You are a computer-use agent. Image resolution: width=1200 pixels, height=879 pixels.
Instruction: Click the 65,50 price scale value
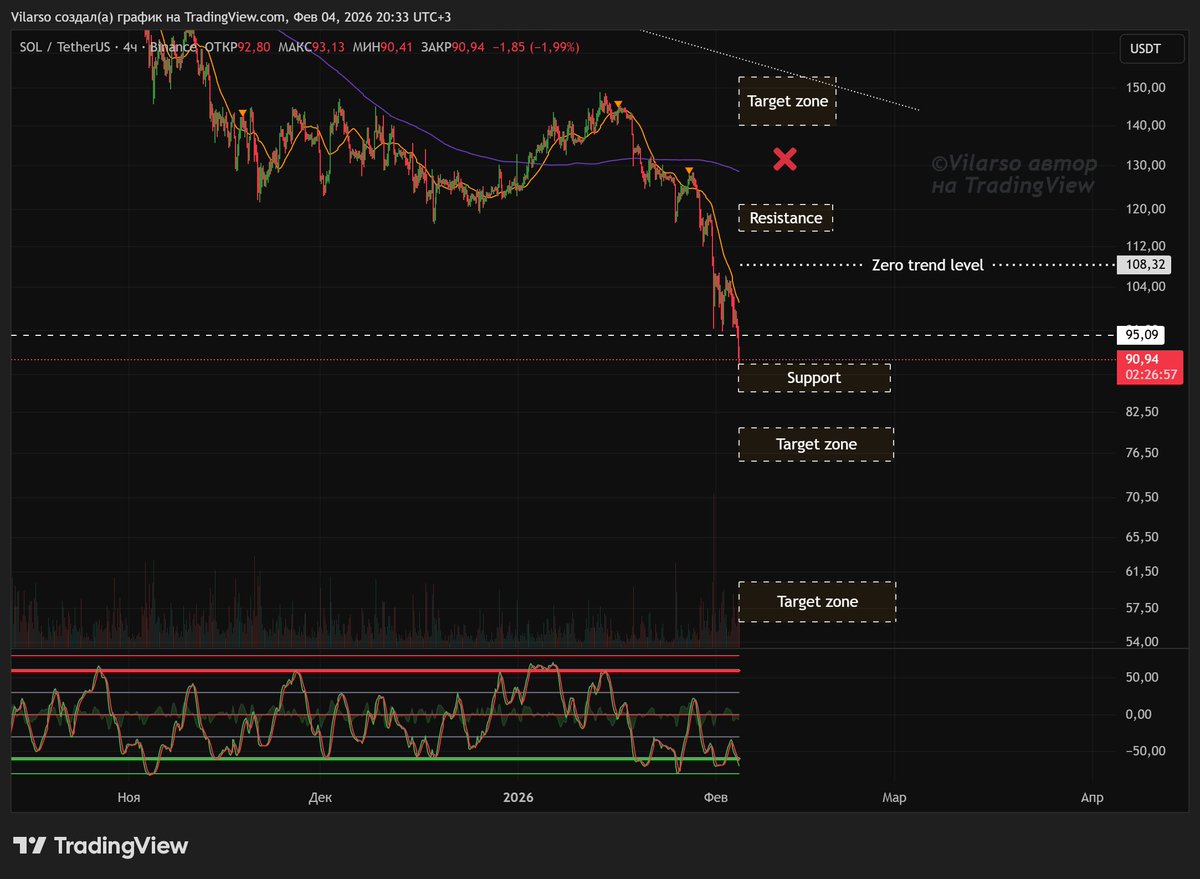tap(1141, 537)
